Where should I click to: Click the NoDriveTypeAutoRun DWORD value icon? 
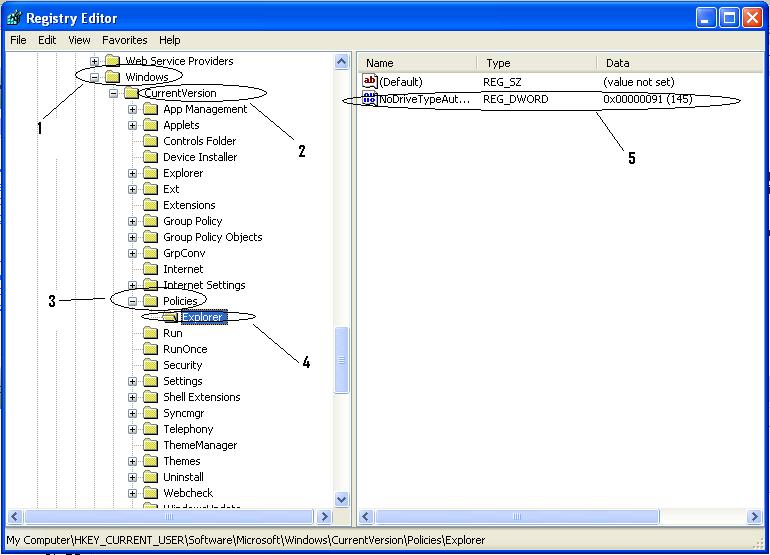pyautogui.click(x=369, y=100)
